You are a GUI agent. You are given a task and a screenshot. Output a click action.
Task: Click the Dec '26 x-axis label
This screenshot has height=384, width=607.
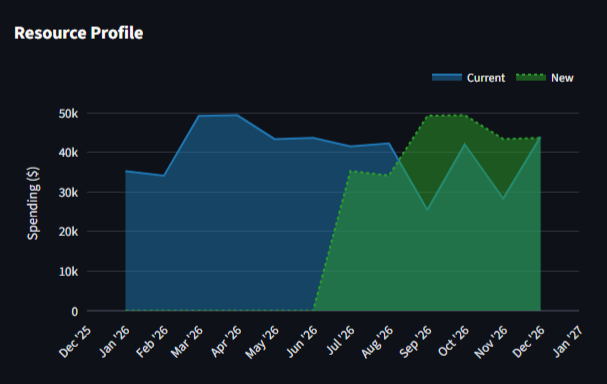tap(528, 341)
